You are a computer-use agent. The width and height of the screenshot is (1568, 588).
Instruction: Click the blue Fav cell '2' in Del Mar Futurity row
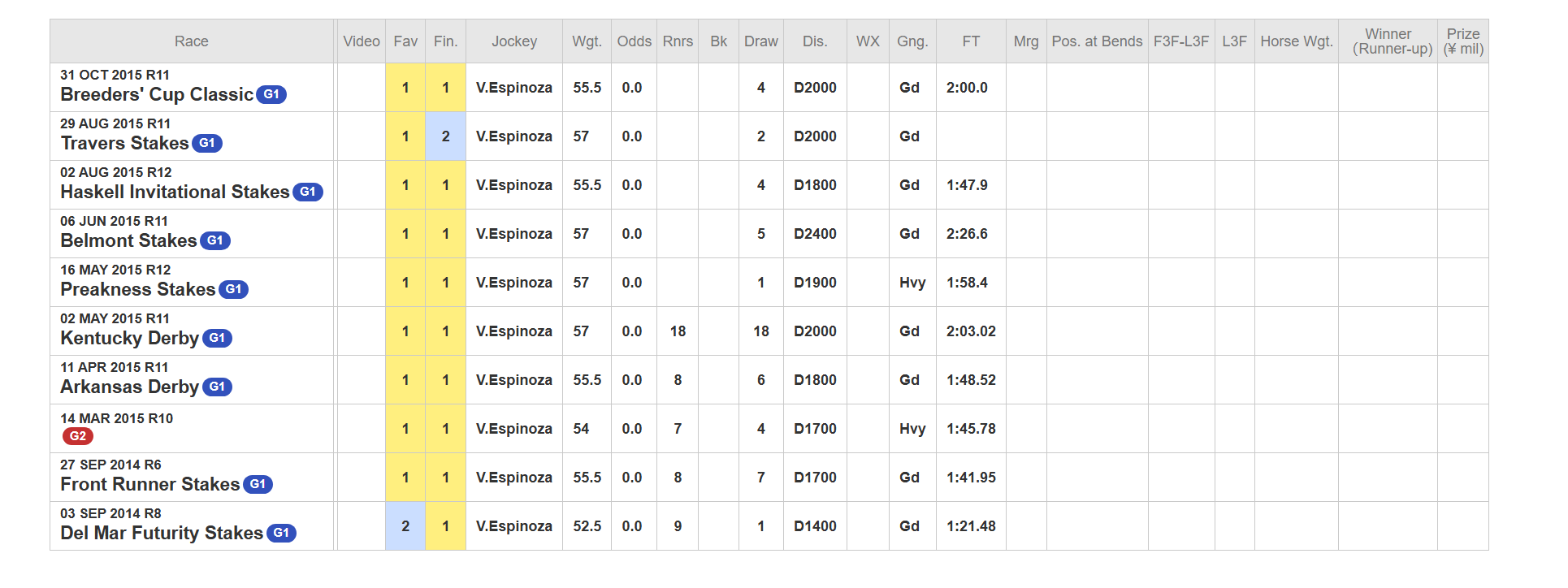(405, 526)
